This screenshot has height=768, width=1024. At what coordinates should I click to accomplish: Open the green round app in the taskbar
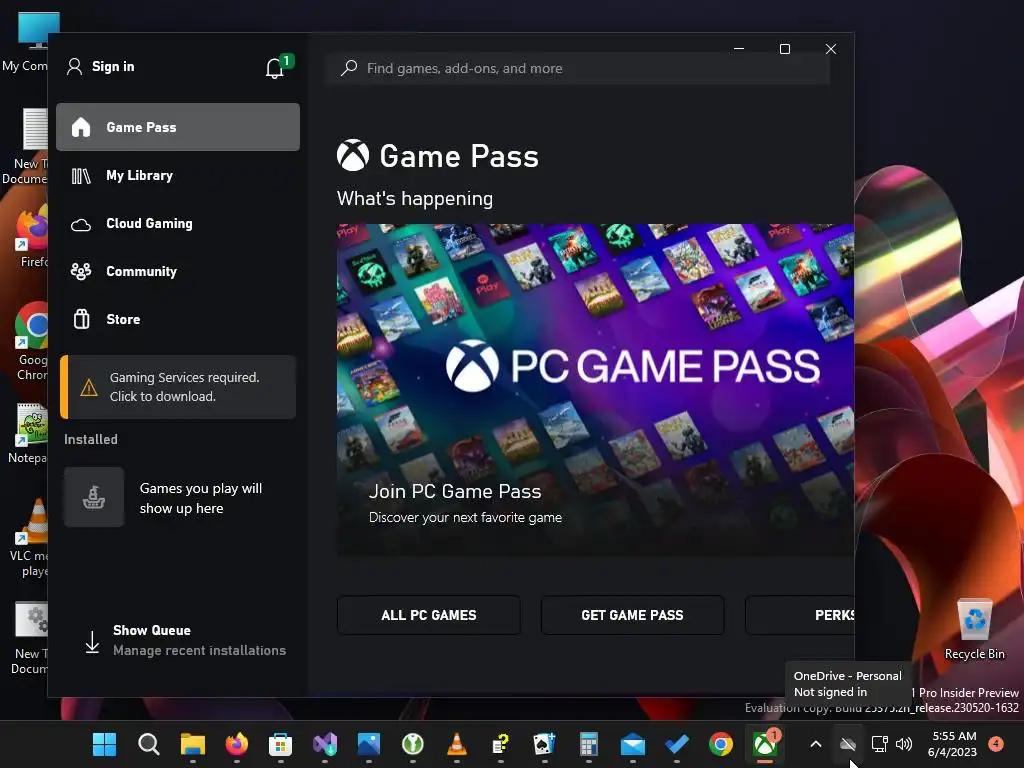coord(413,744)
